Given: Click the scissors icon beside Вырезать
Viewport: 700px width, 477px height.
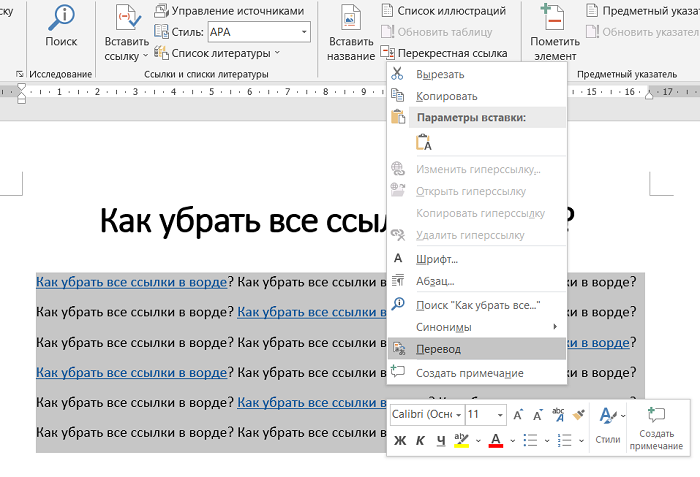Looking at the screenshot, I should [x=397, y=74].
